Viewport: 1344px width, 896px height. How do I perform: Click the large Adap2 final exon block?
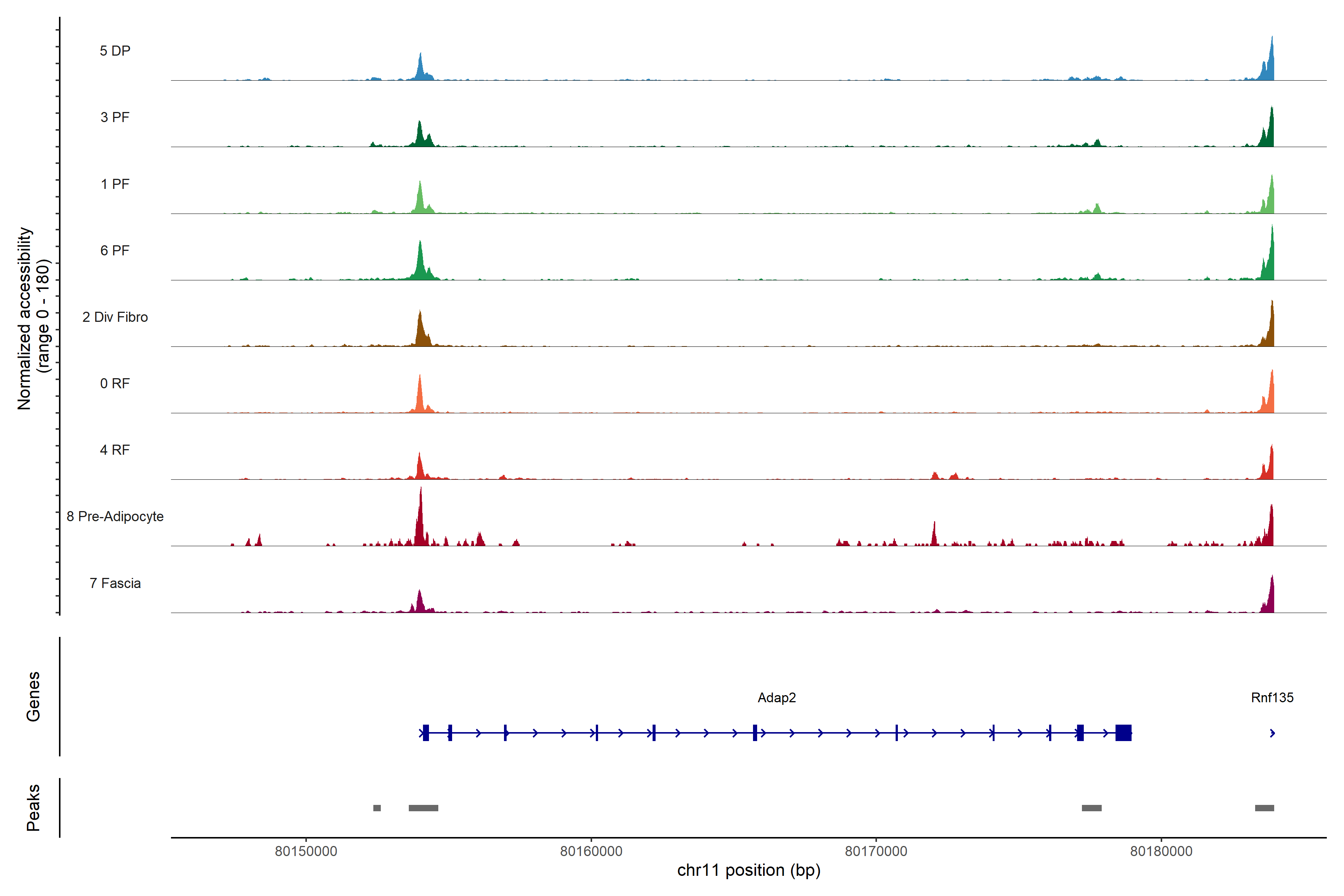click(1123, 732)
